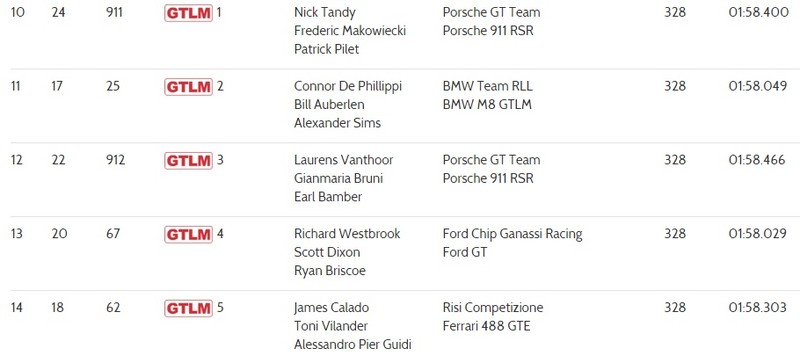Select the GTLM badge in Ford GT row
This screenshot has width=800, height=363.
pyautogui.click(x=188, y=234)
